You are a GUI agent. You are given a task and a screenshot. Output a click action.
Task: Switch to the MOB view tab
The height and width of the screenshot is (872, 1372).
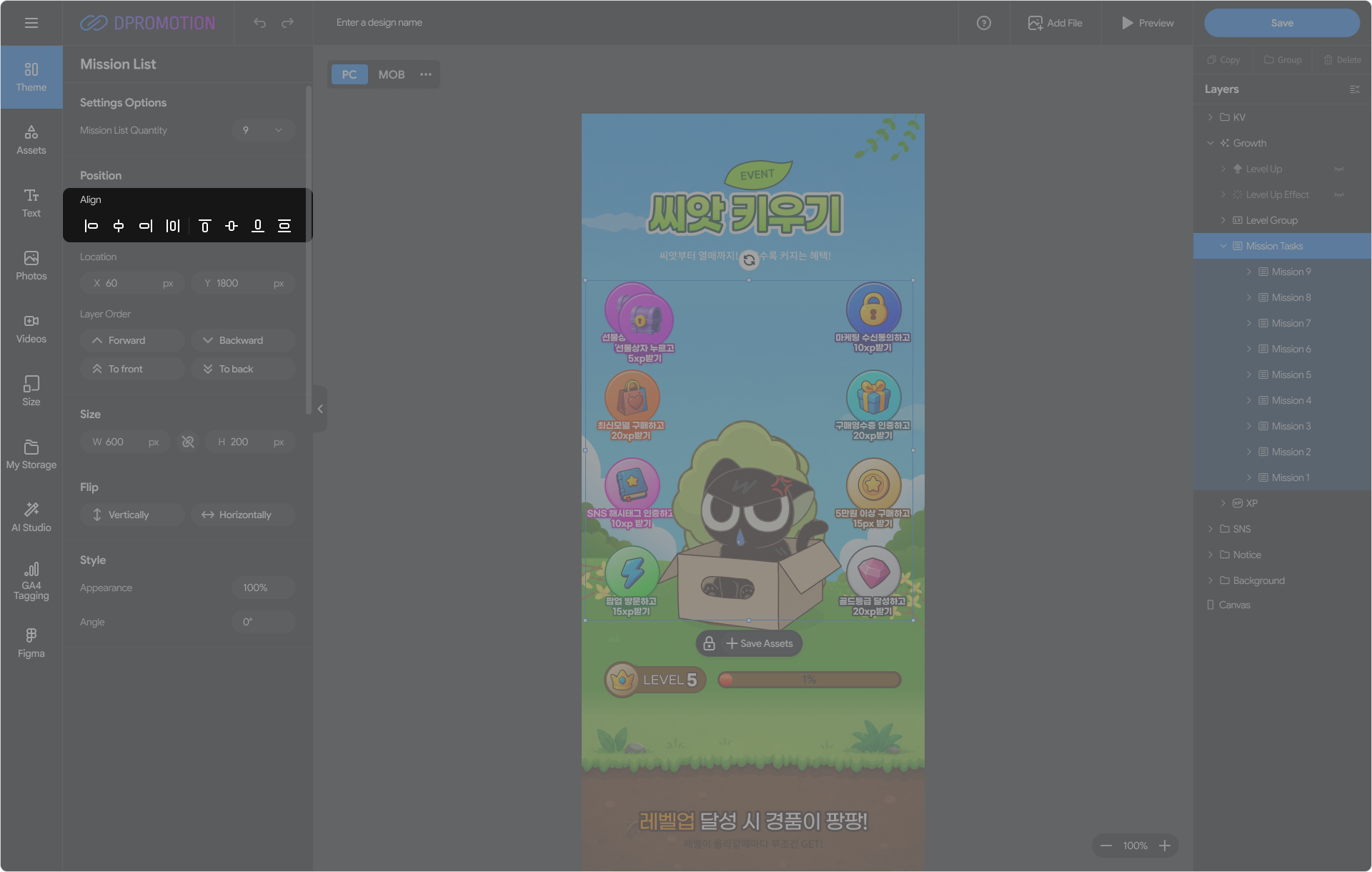point(392,74)
